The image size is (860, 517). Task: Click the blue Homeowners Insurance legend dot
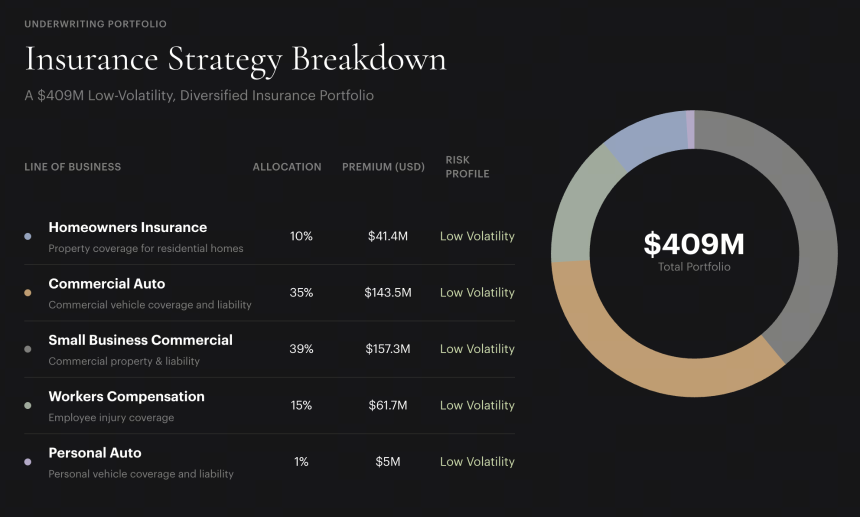27,236
